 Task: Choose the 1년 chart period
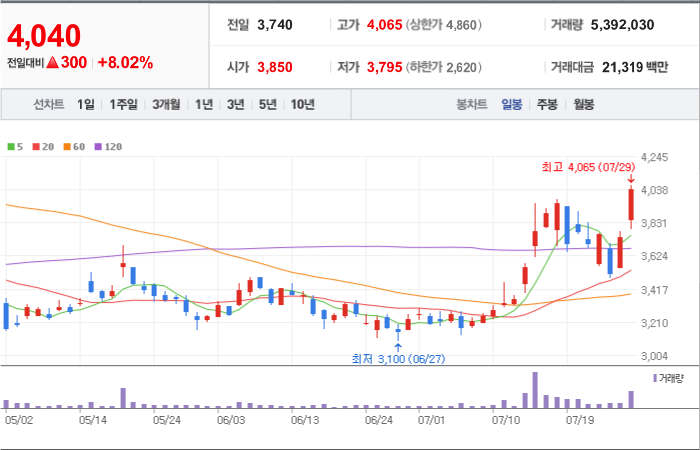(x=204, y=104)
